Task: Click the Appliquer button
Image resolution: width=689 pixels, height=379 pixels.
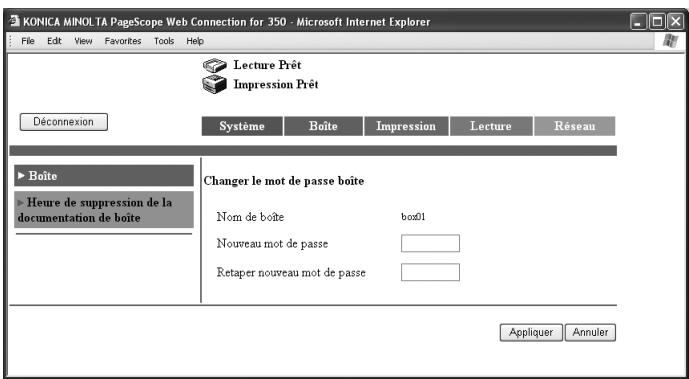Action: coord(531,332)
